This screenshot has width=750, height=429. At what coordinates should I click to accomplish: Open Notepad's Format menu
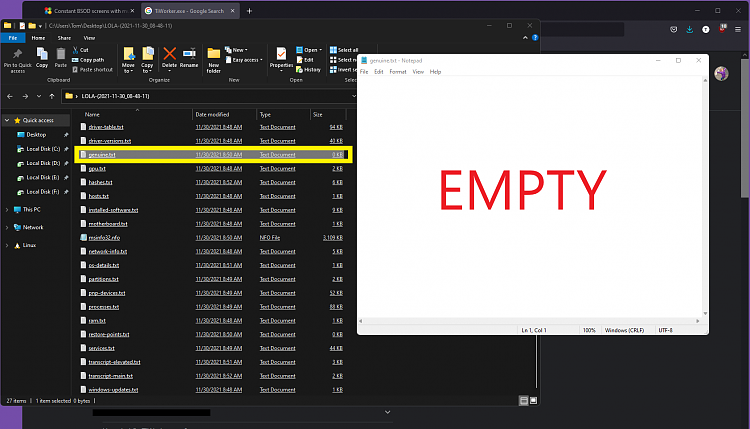pyautogui.click(x=397, y=72)
